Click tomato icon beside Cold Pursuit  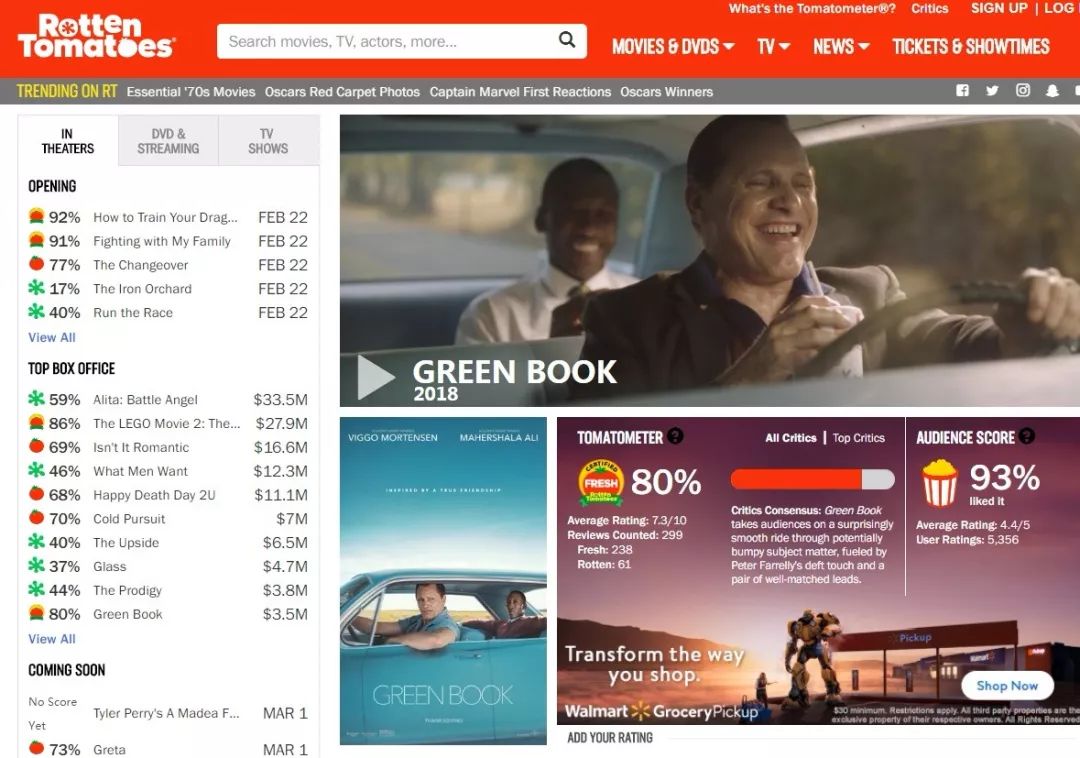(x=37, y=517)
